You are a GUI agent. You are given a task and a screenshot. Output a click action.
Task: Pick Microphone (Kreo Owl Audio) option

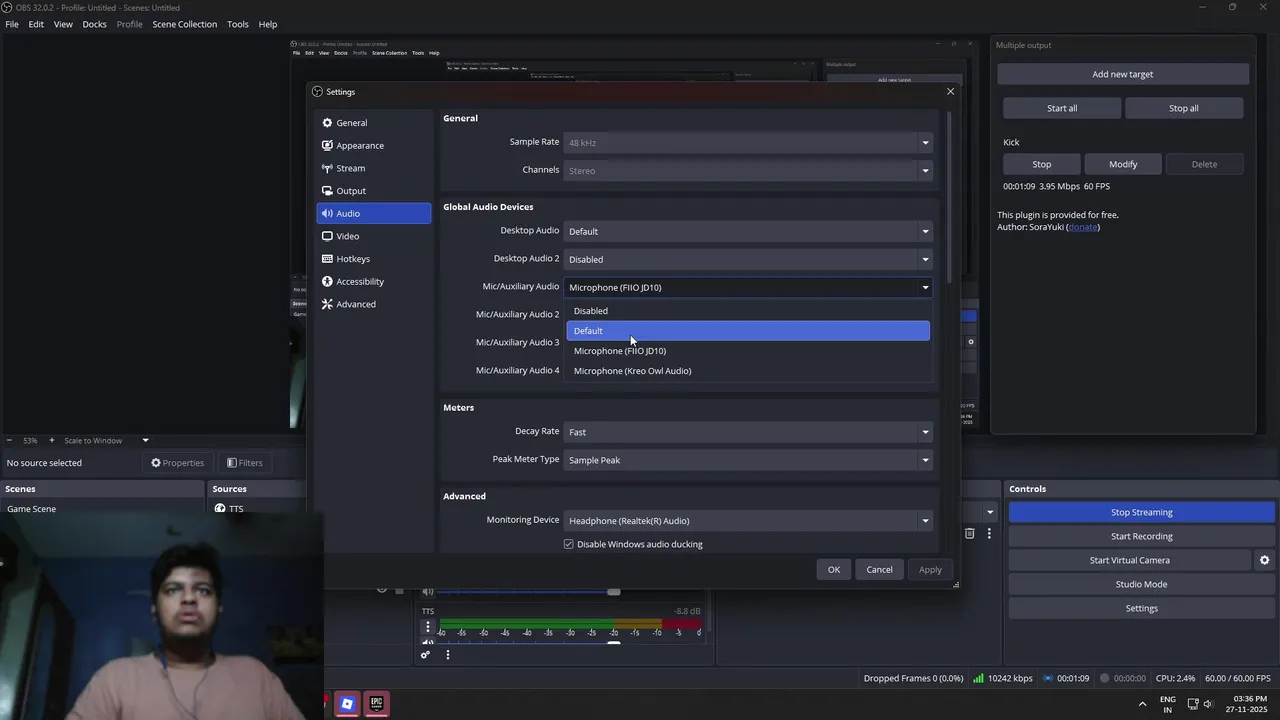click(748, 371)
